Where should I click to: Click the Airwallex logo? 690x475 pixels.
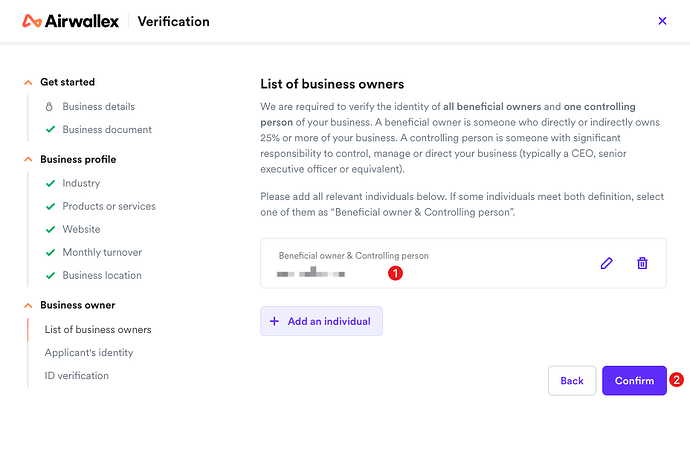click(70, 21)
